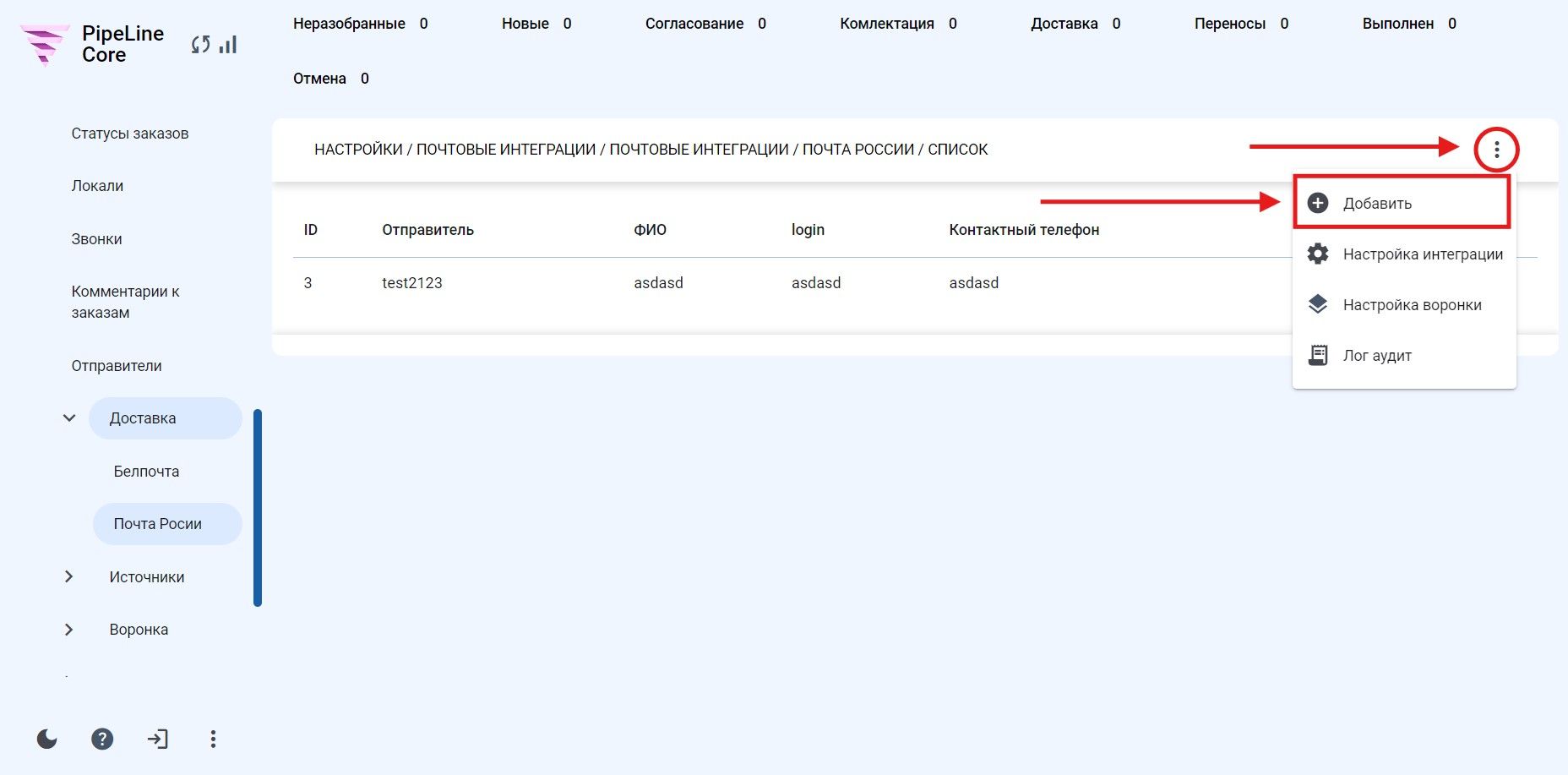Open the three-dot menu in breadcrumb header

click(1496, 150)
